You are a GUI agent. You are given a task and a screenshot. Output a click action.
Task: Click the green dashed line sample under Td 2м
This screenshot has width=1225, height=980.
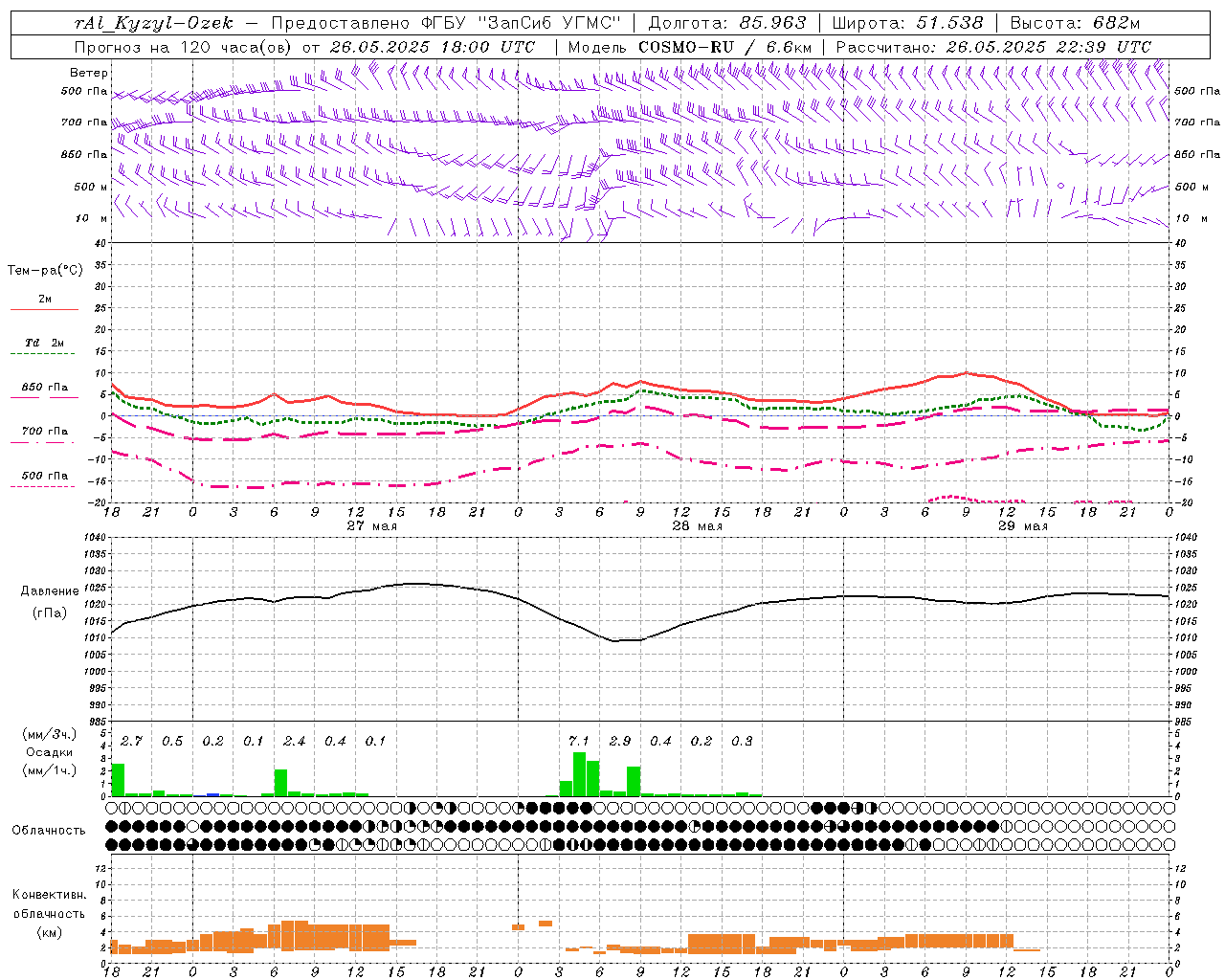[43, 354]
